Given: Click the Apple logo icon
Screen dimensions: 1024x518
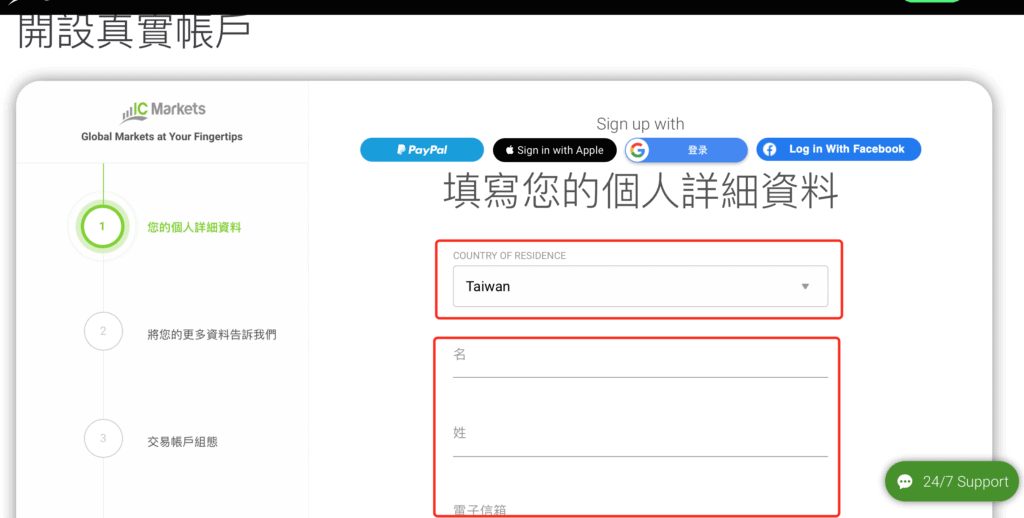Looking at the screenshot, I should point(509,150).
